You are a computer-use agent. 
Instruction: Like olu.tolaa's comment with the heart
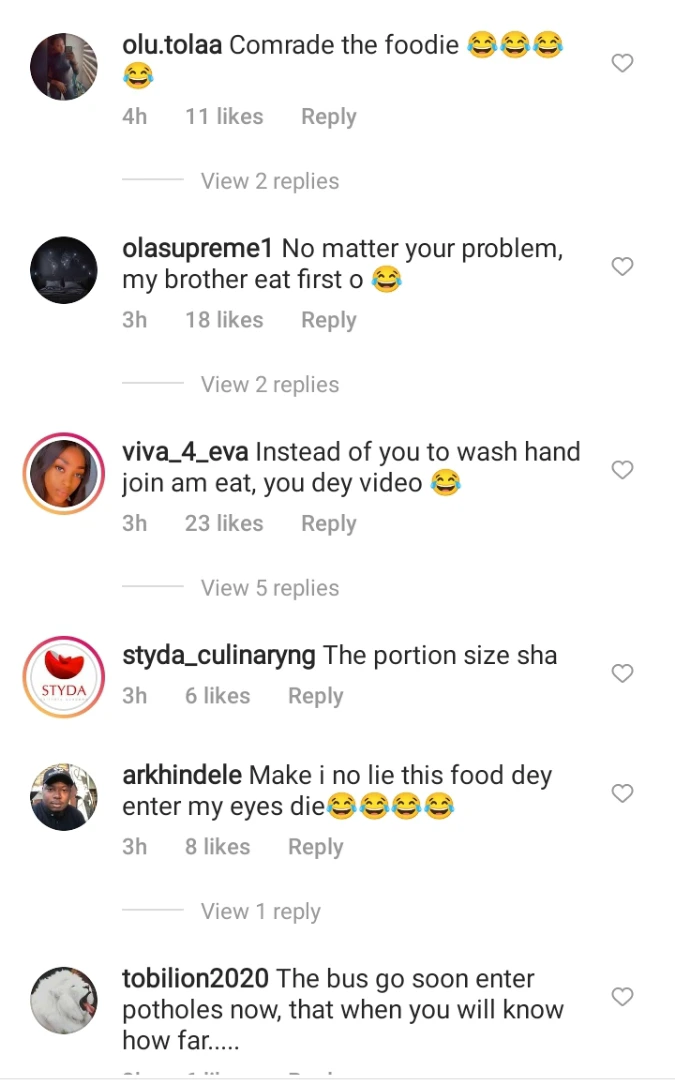tap(622, 64)
